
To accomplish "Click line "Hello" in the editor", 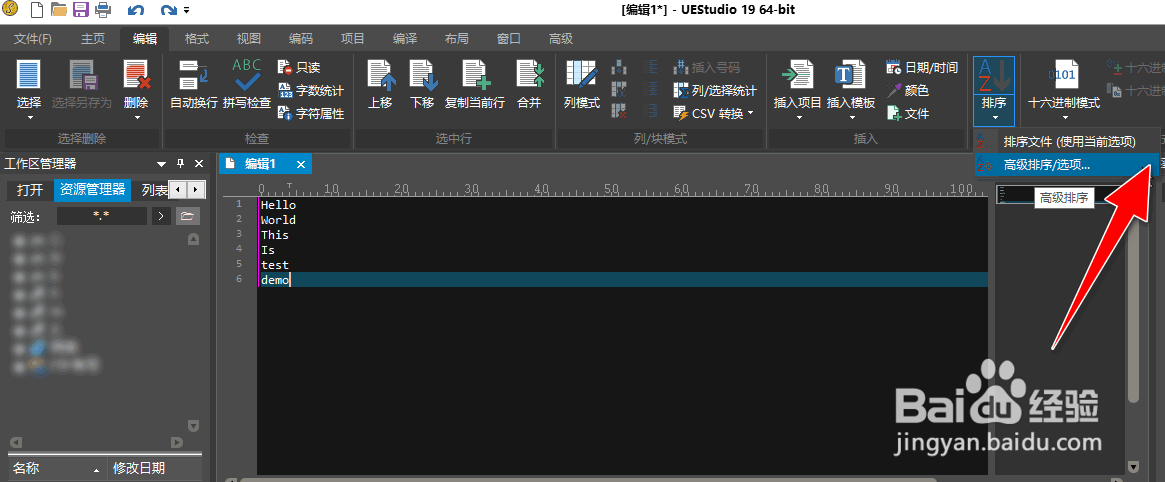I will pyautogui.click(x=278, y=205).
